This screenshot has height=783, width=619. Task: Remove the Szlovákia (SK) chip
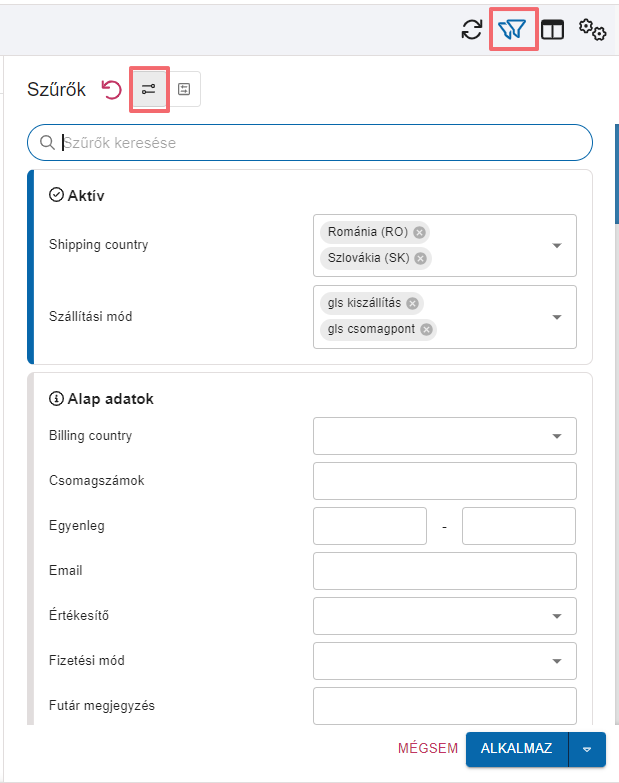tap(421, 258)
